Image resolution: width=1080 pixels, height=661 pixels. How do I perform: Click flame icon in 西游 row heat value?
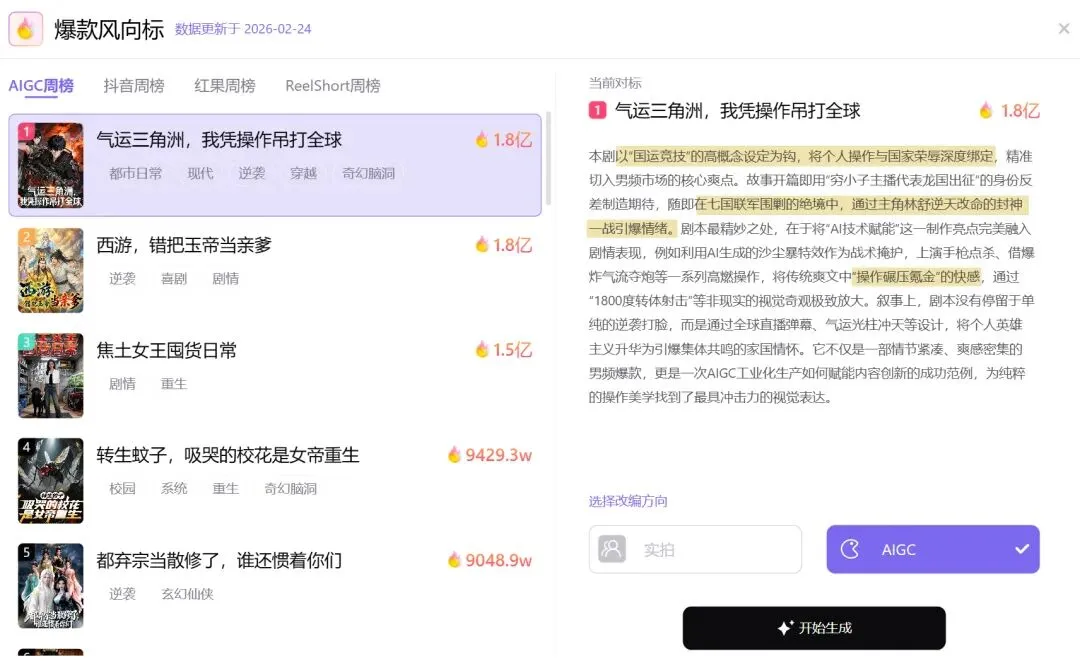(481, 244)
